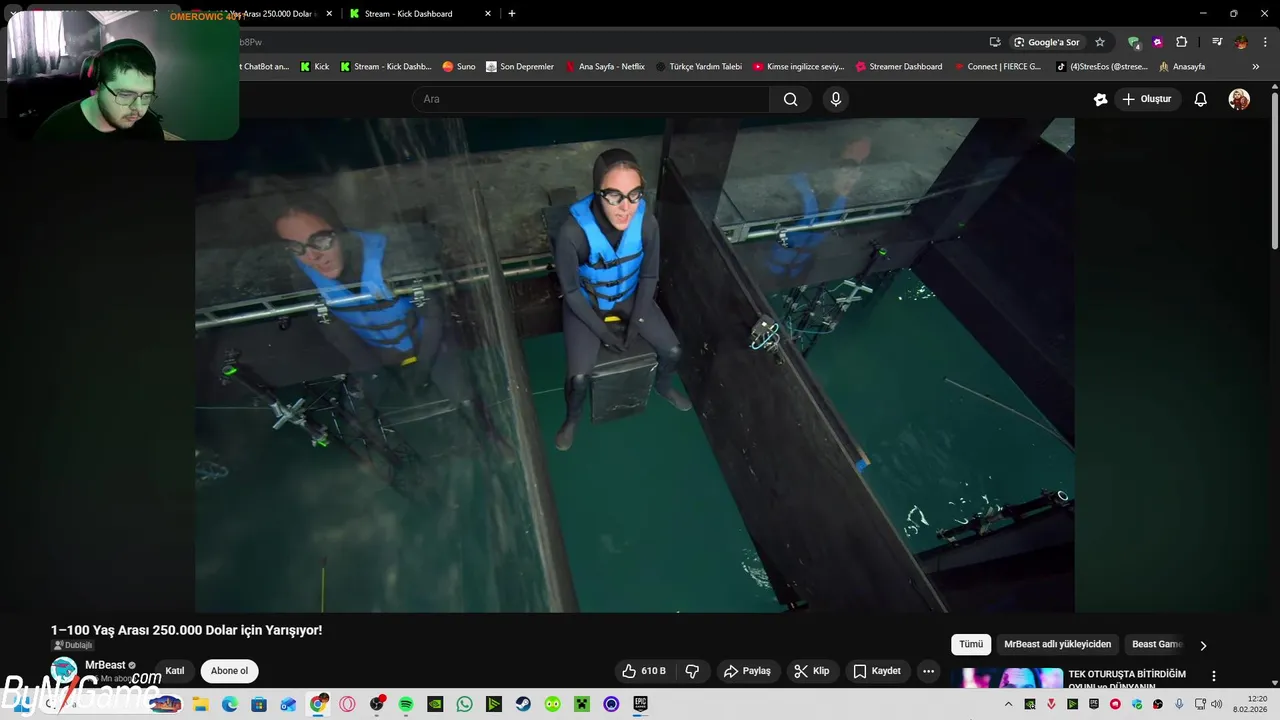
Task: Open WhatsApp from the taskbar
Action: coord(464,704)
